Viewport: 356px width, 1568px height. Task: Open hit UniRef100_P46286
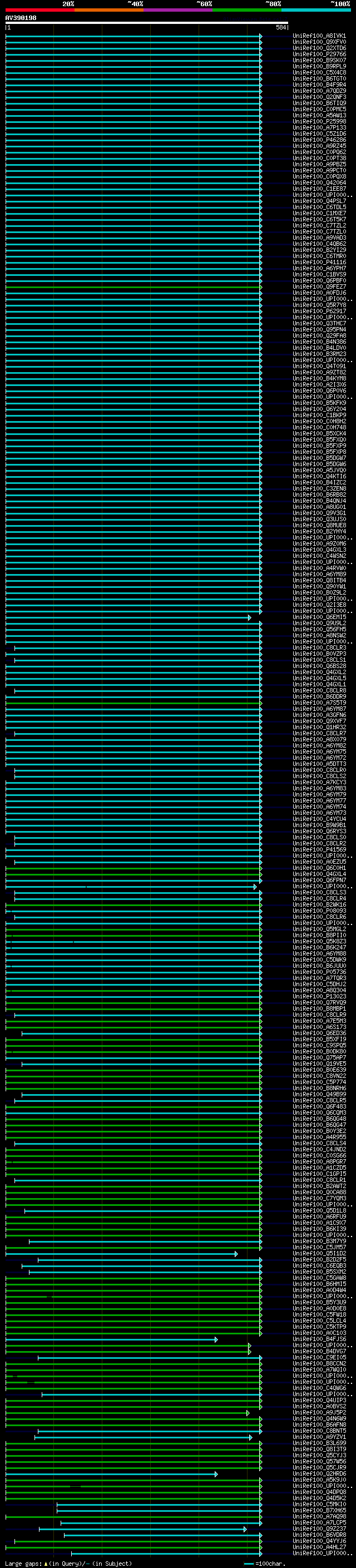tap(319, 140)
